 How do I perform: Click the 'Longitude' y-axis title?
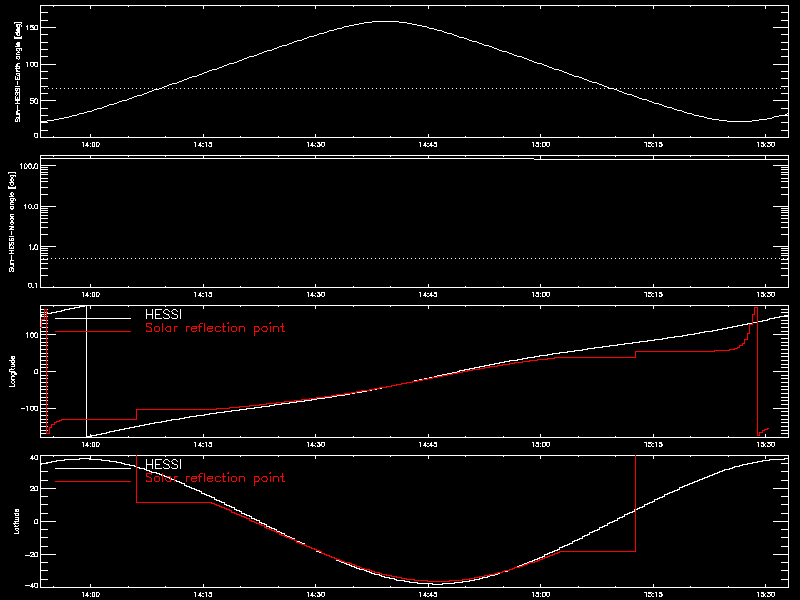12,371
